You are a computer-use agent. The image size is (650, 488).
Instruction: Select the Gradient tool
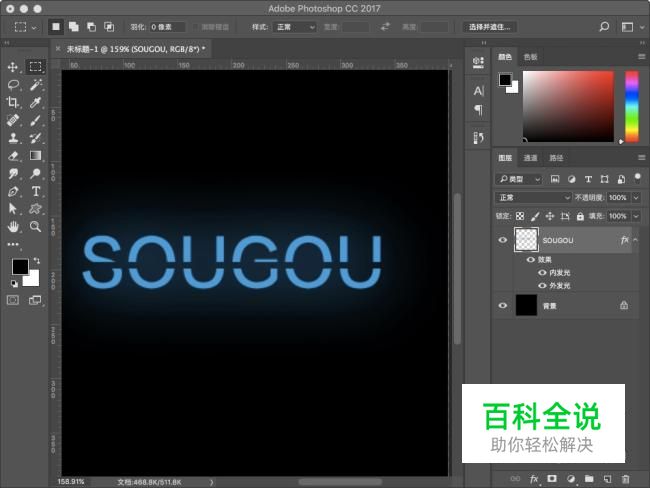click(x=36, y=155)
